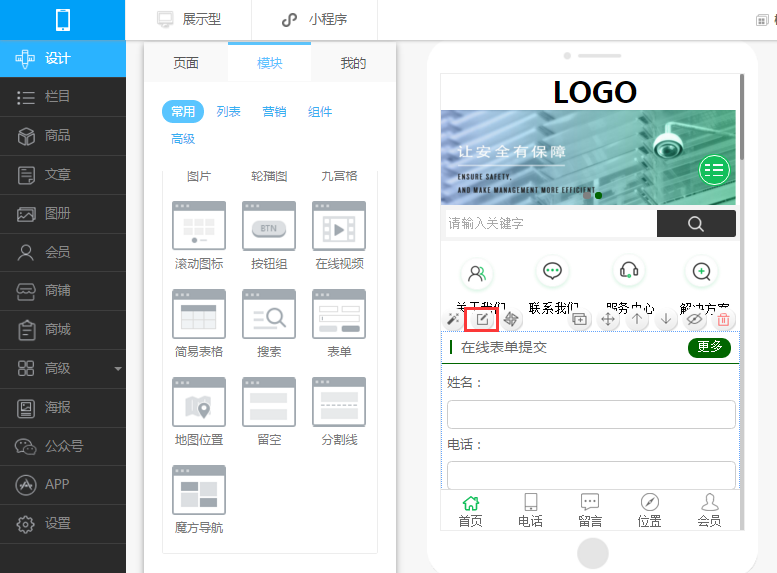This screenshot has height=573, width=777.
Task: Click the magic wand style icon
Action: 453,319
